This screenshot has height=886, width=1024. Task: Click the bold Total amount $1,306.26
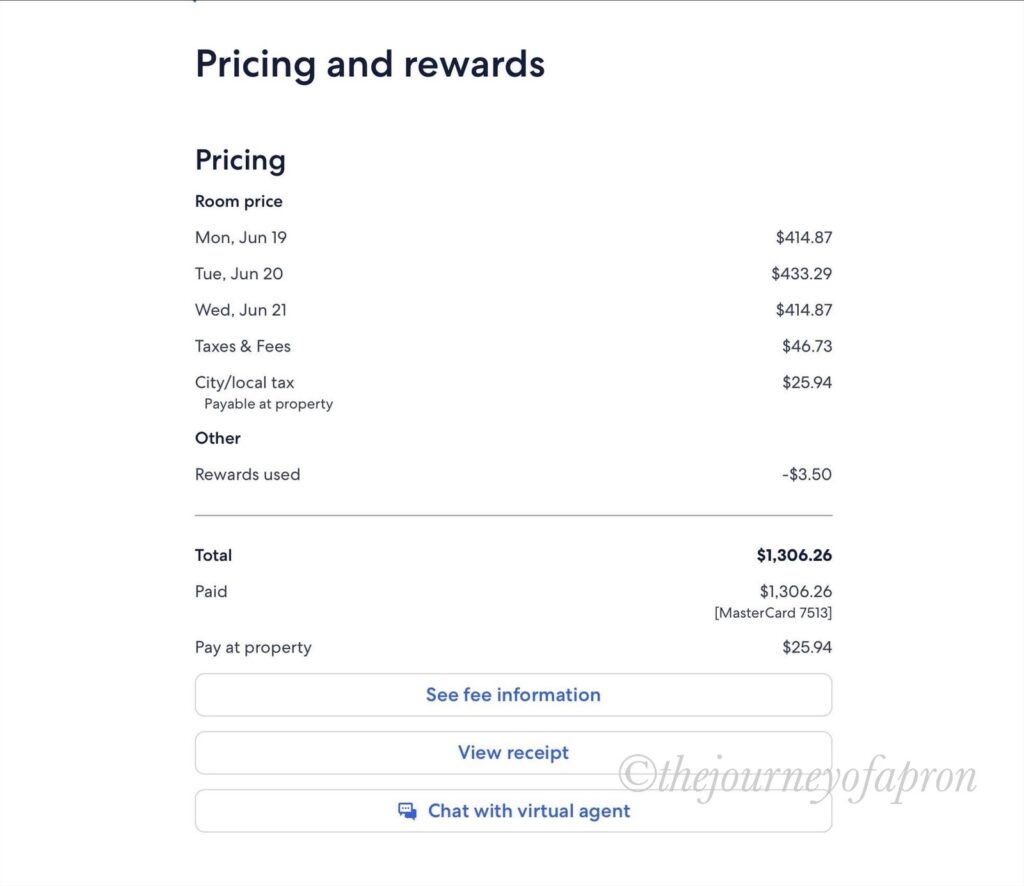coord(794,555)
